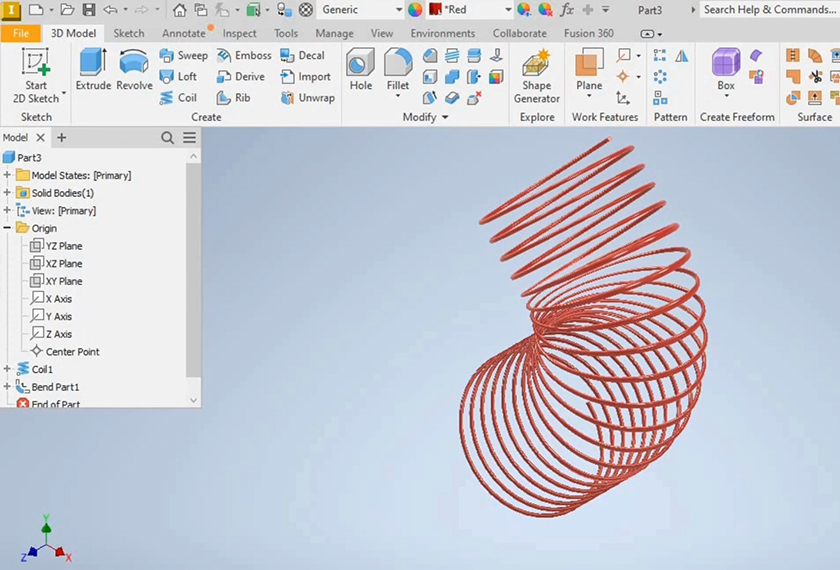Click the red appearance color swatch
This screenshot has width=840, height=570.
[436, 10]
